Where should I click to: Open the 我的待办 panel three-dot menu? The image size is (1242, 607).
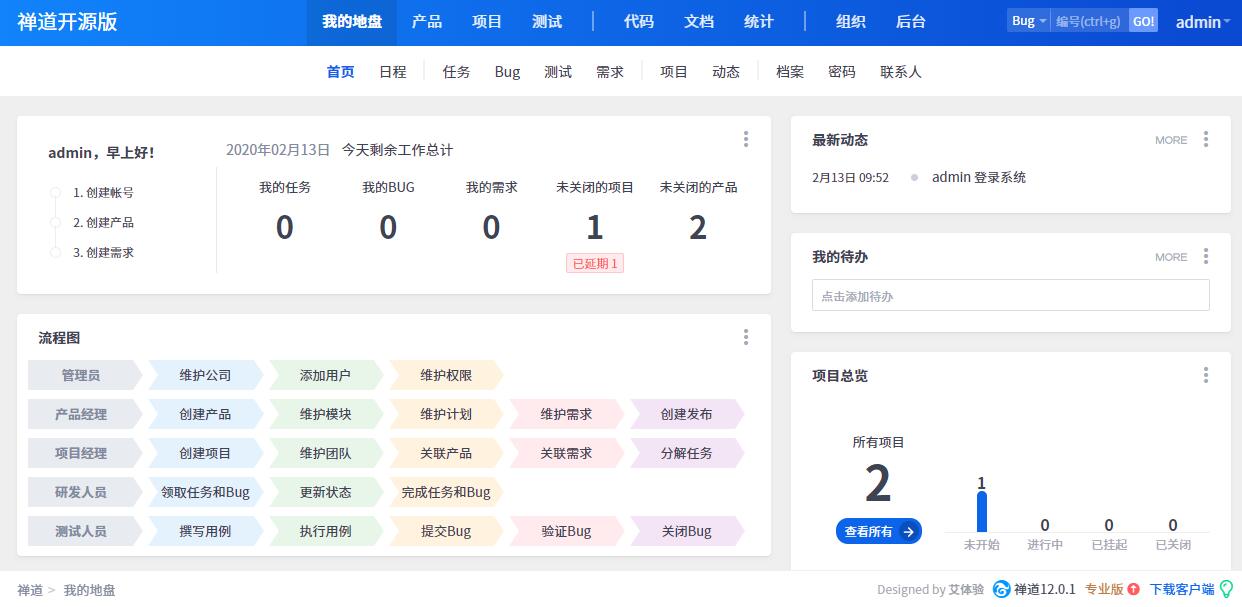(1206, 256)
